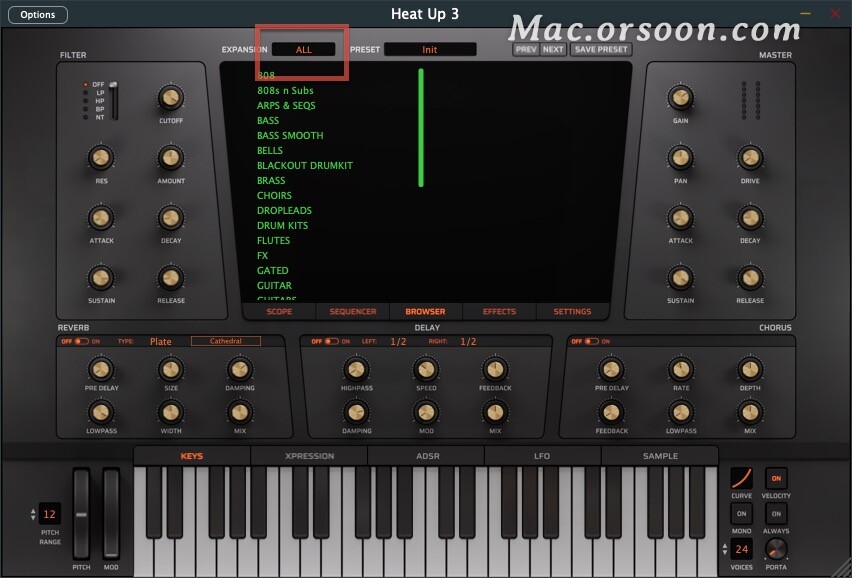This screenshot has width=852, height=578.
Task: Open the Cathedral reverb preset dropdown
Action: [225, 341]
